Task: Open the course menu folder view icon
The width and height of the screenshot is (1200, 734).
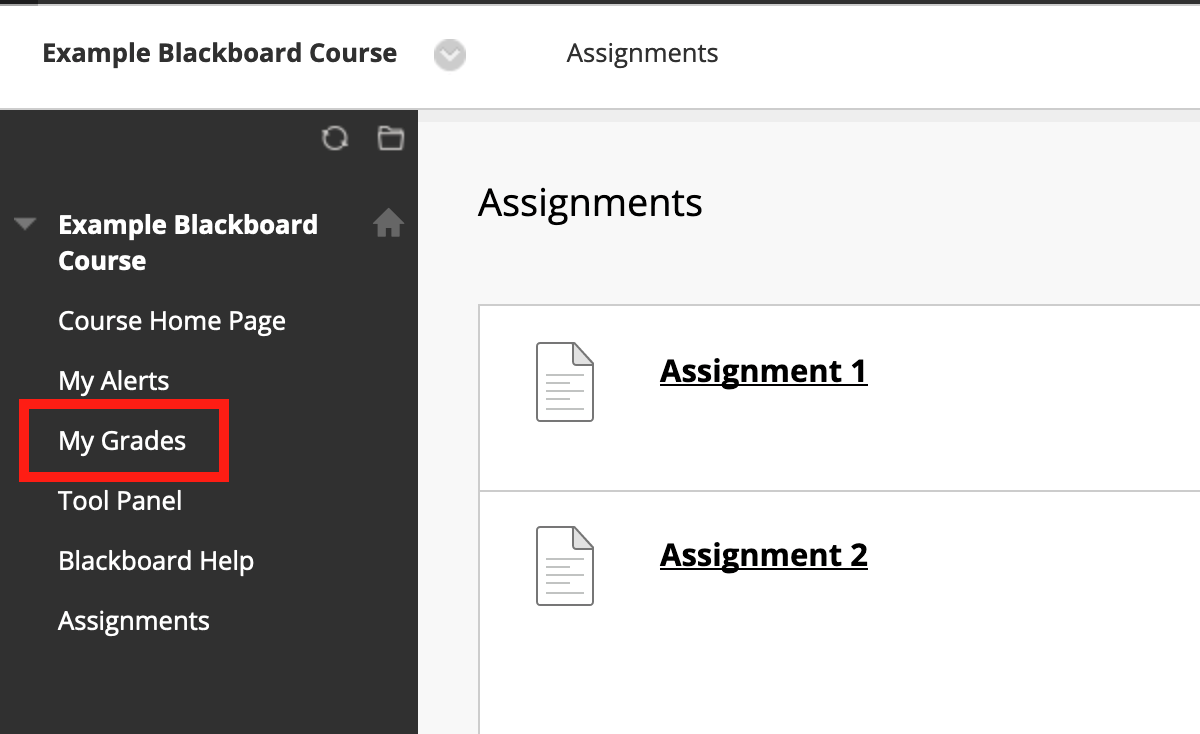Action: coord(390,138)
